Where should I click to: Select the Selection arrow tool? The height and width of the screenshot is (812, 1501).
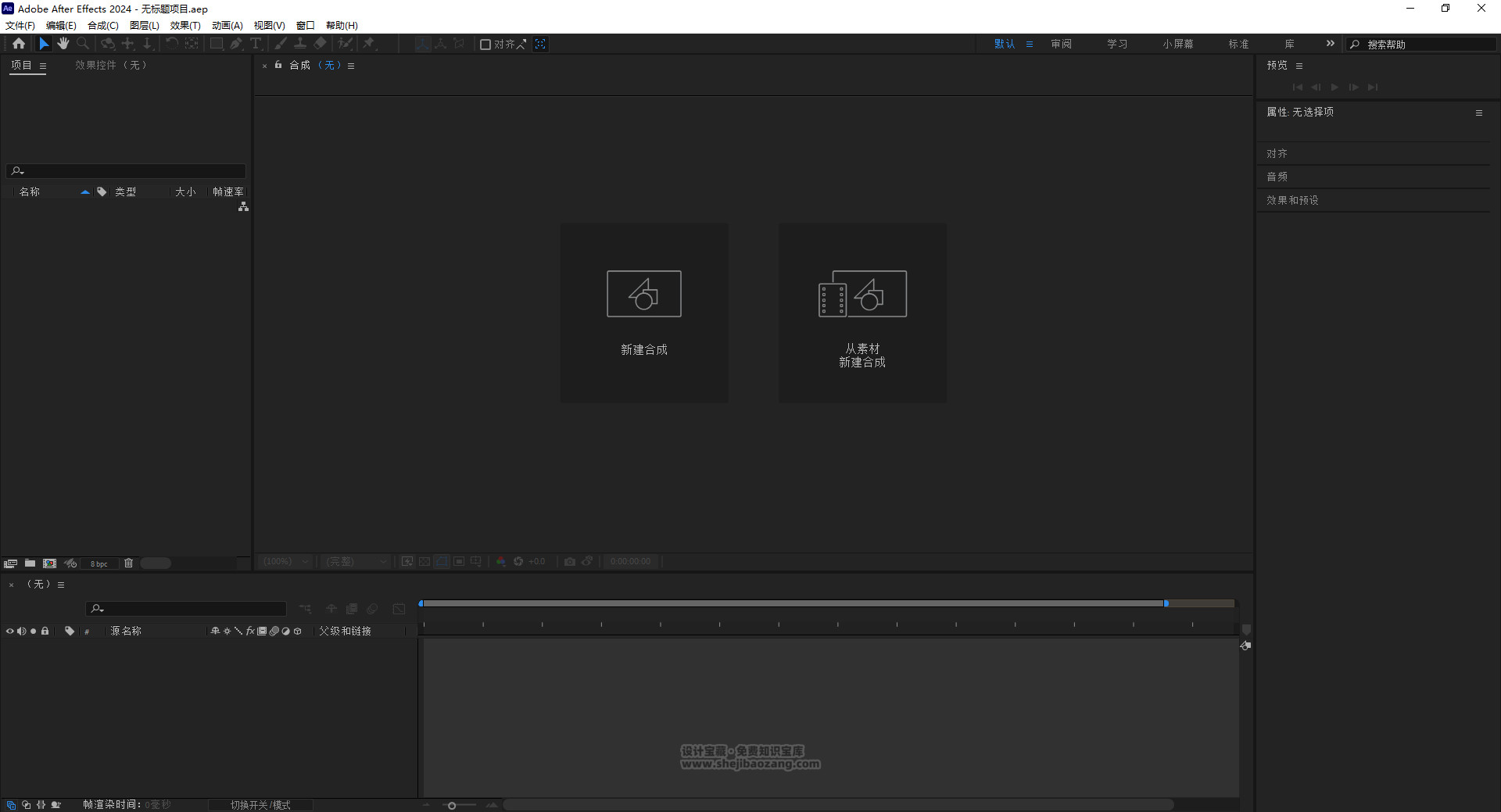coord(44,44)
